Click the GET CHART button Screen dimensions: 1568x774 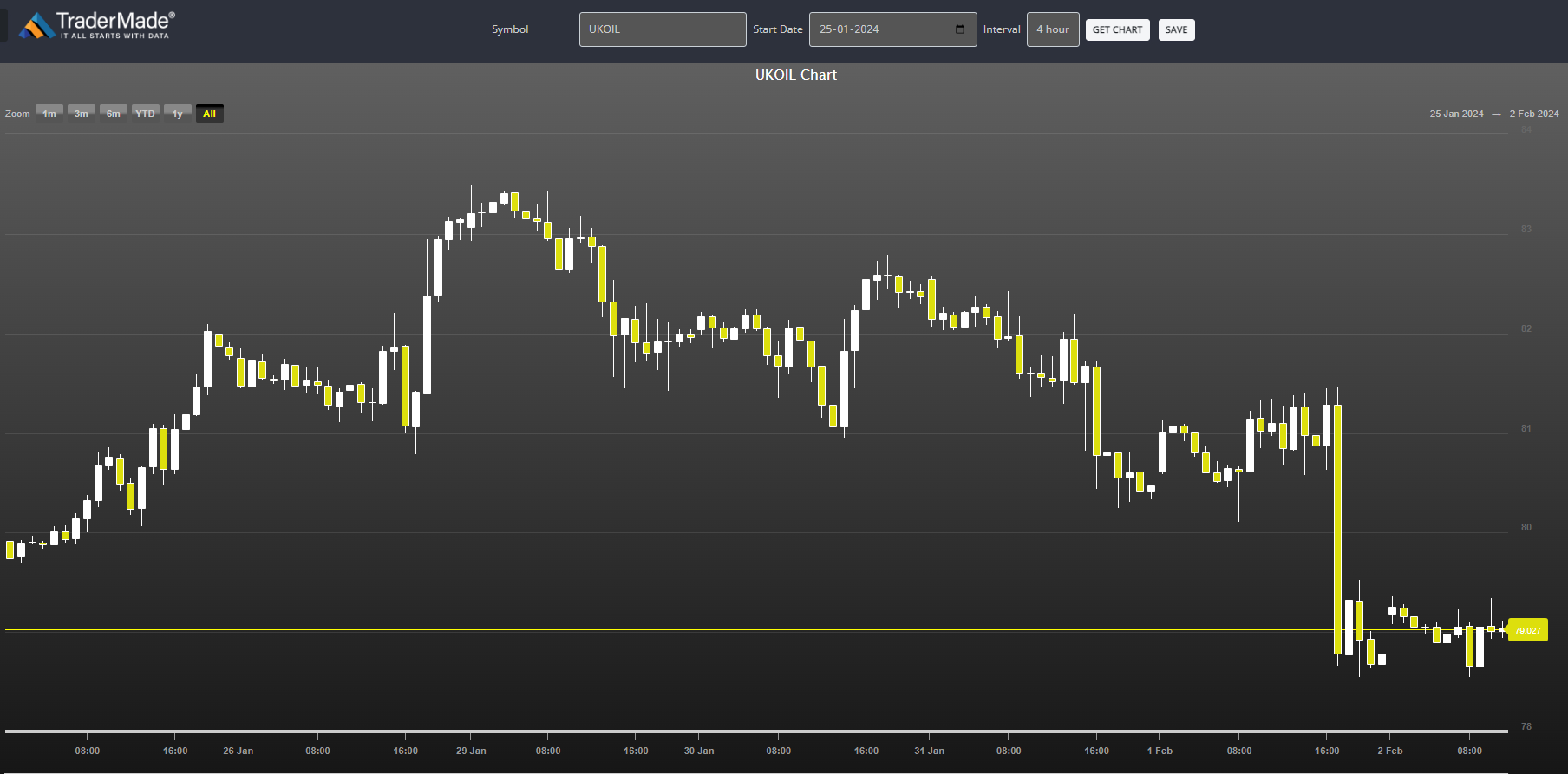point(1117,30)
